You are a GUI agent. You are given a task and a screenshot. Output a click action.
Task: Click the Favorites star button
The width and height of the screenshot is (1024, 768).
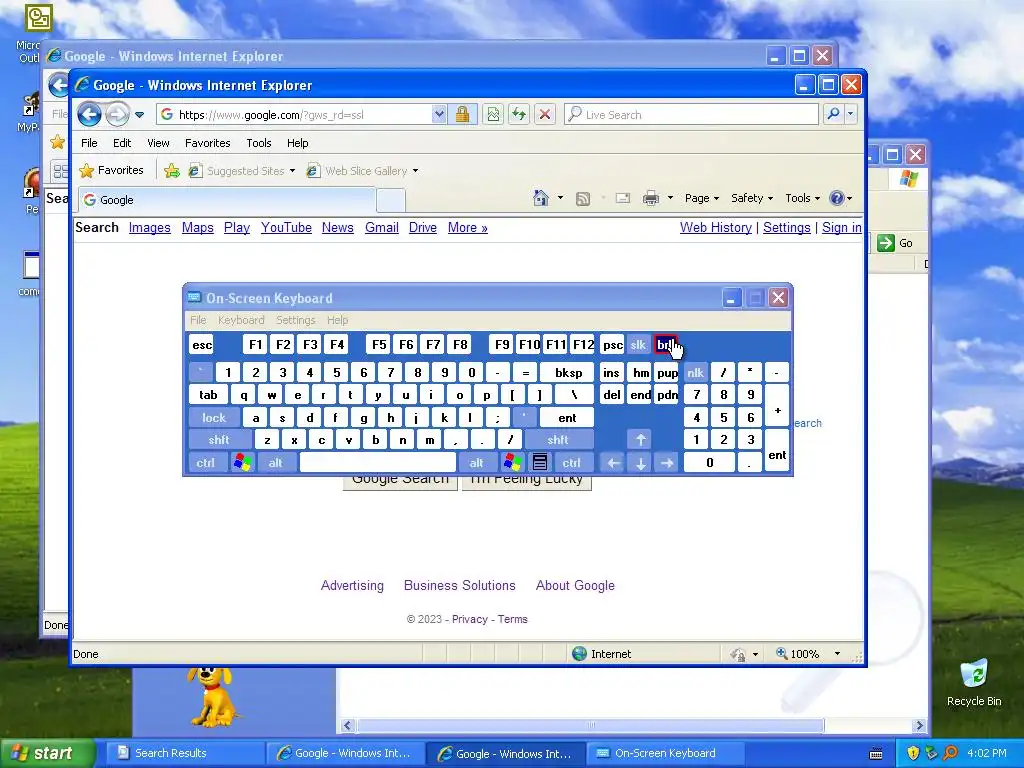pyautogui.click(x=111, y=170)
